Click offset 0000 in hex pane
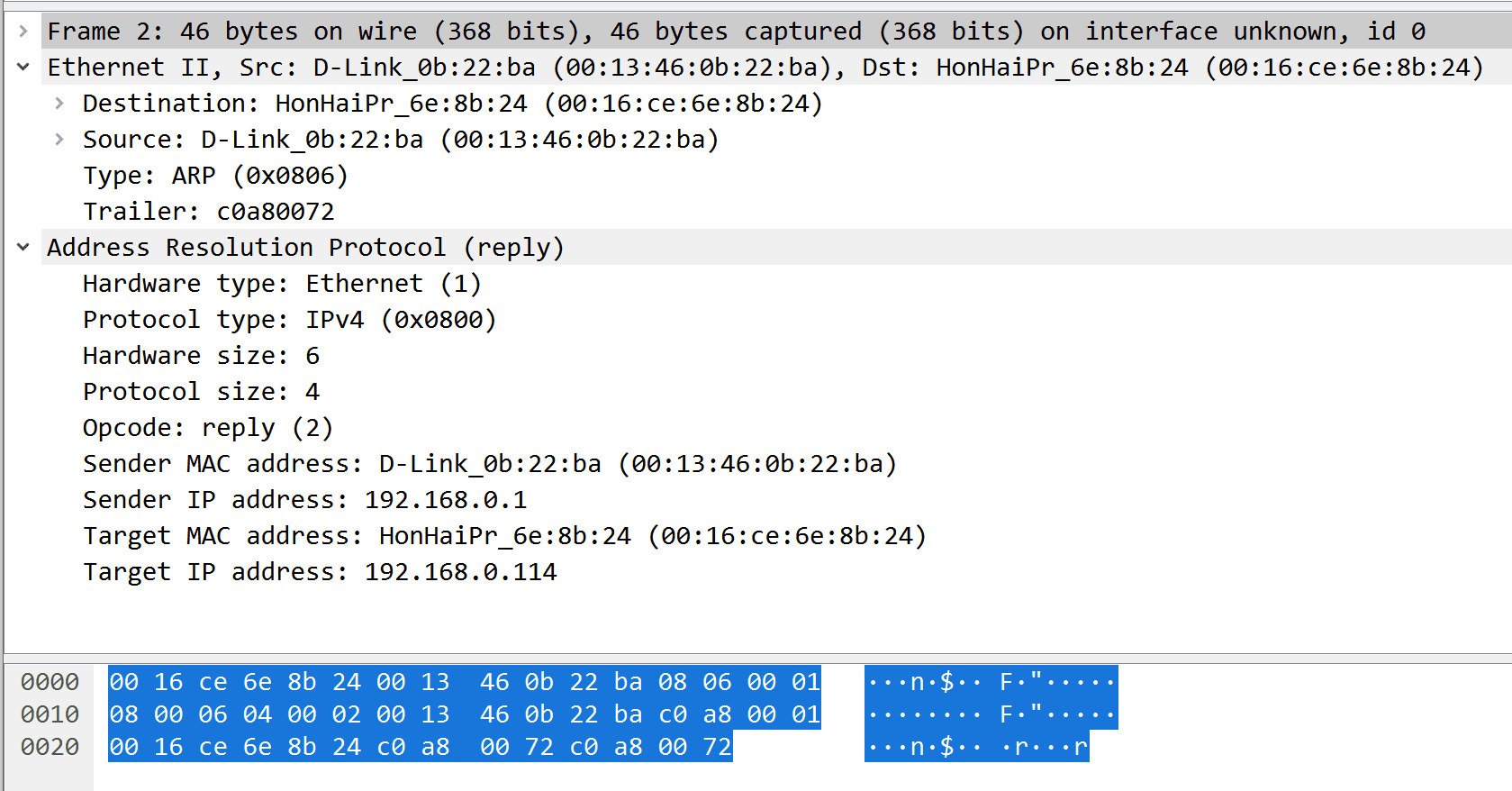The width and height of the screenshot is (1512, 791). pyautogui.click(x=50, y=682)
